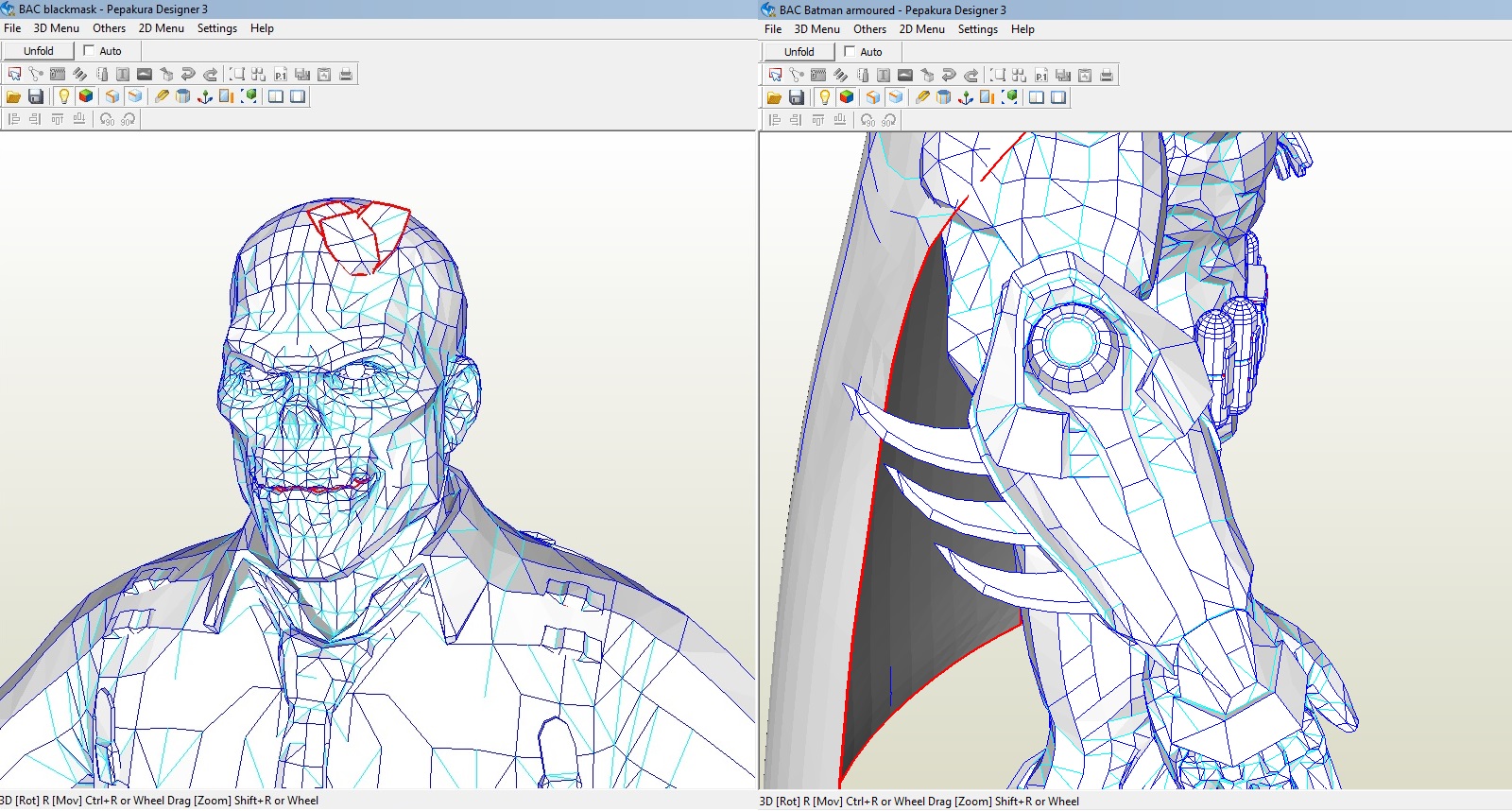The height and width of the screenshot is (811, 1512).
Task: Select the Join/Disjoin Face tool in blackmask window
Action: pyautogui.click(x=36, y=74)
